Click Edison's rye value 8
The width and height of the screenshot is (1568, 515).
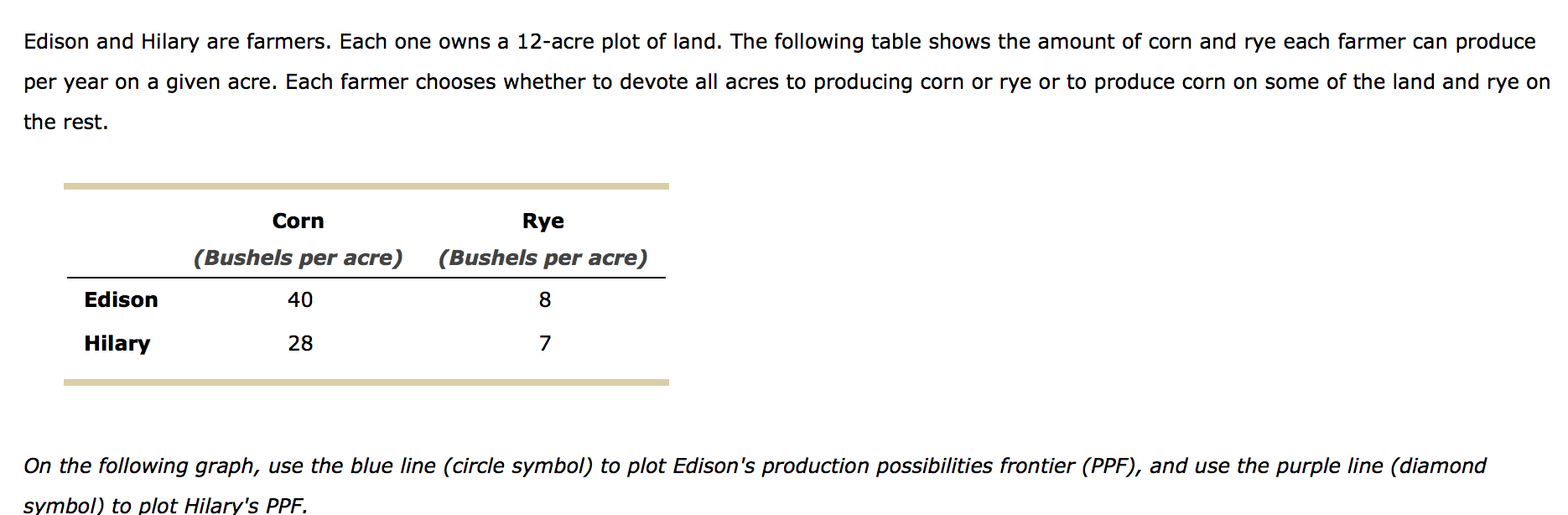point(545,299)
